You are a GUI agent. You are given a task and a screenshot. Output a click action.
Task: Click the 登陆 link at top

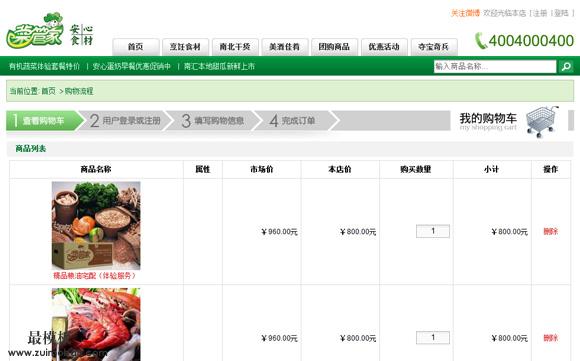562,13
